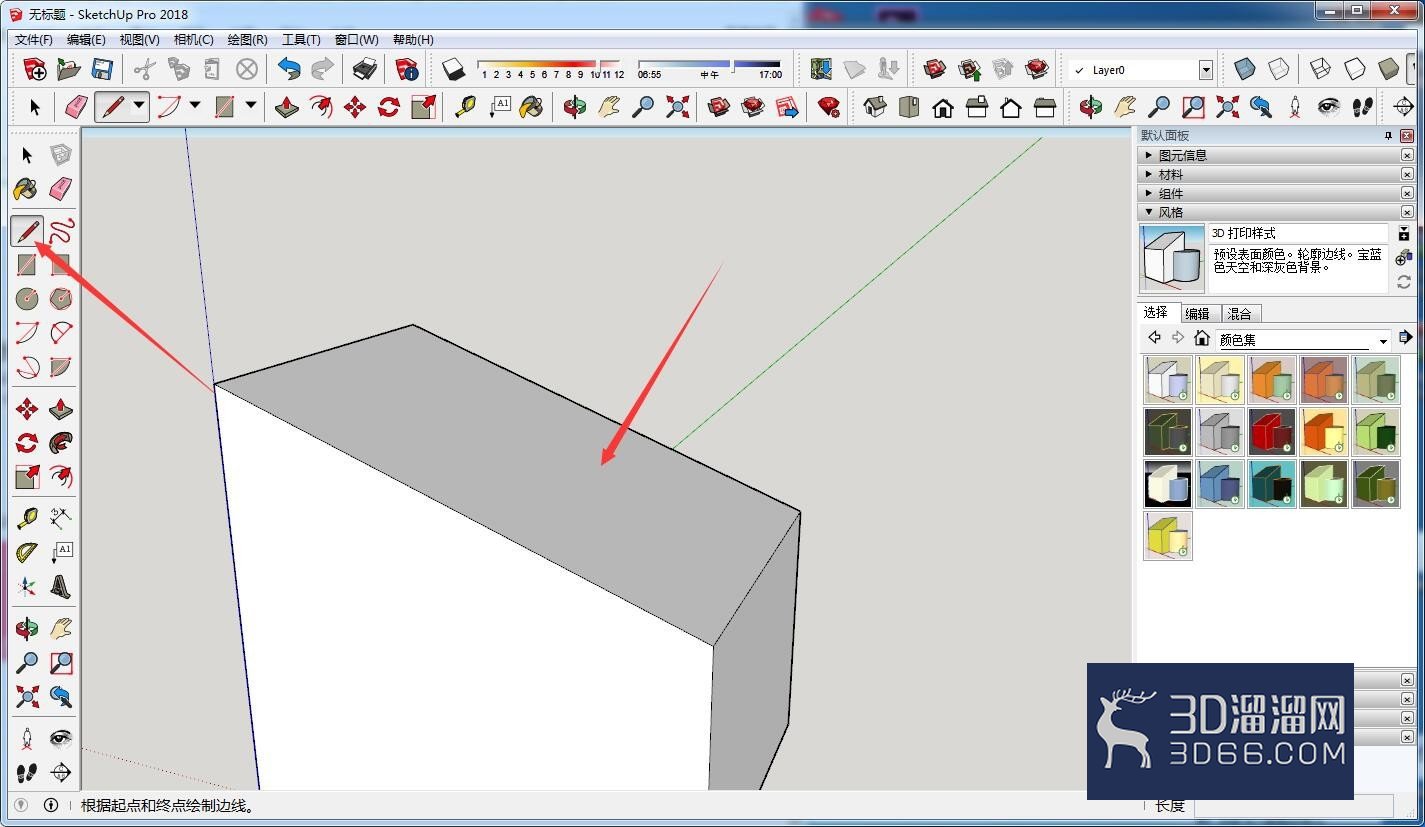Select the Dimension tool
This screenshot has width=1425, height=827.
point(61,518)
